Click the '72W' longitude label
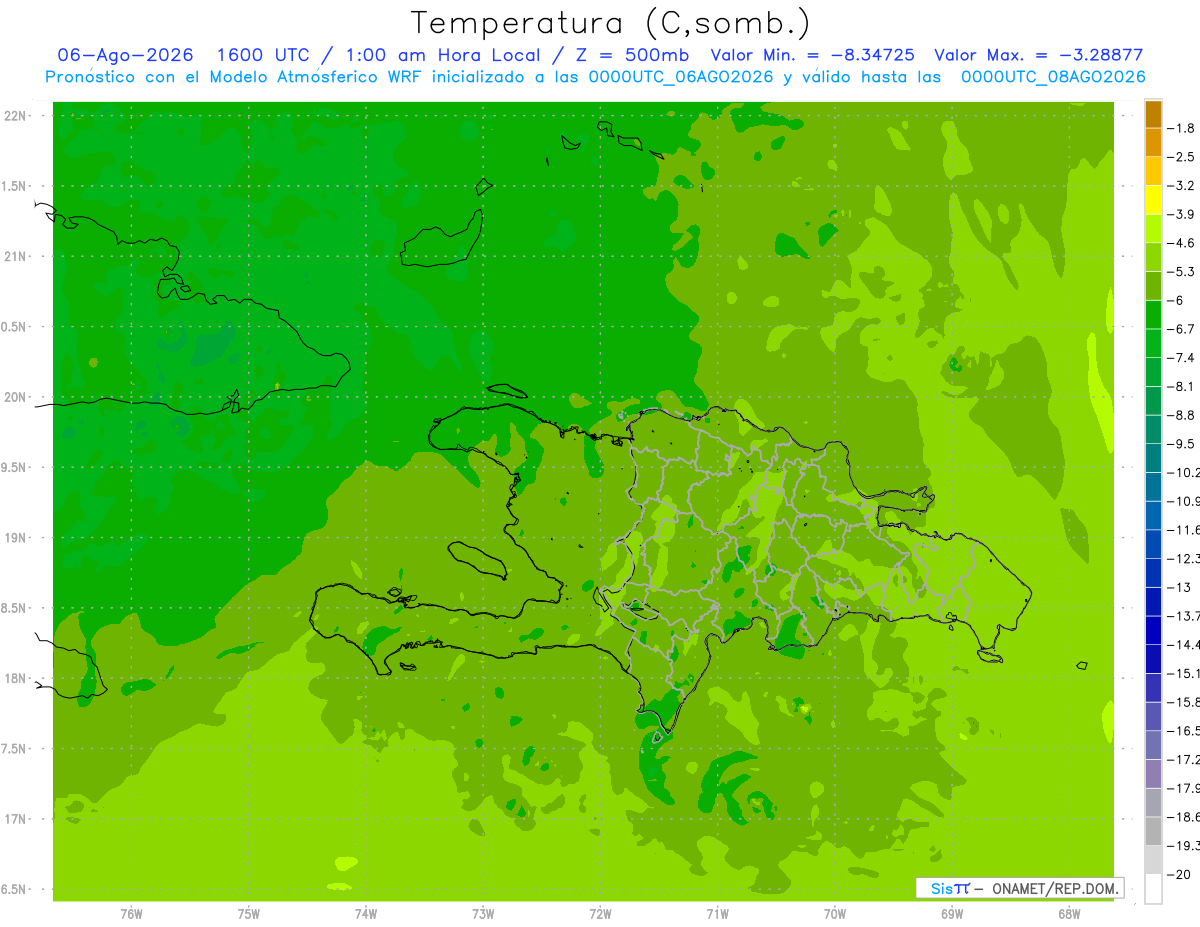This screenshot has width=1200, height=927. [x=600, y=914]
